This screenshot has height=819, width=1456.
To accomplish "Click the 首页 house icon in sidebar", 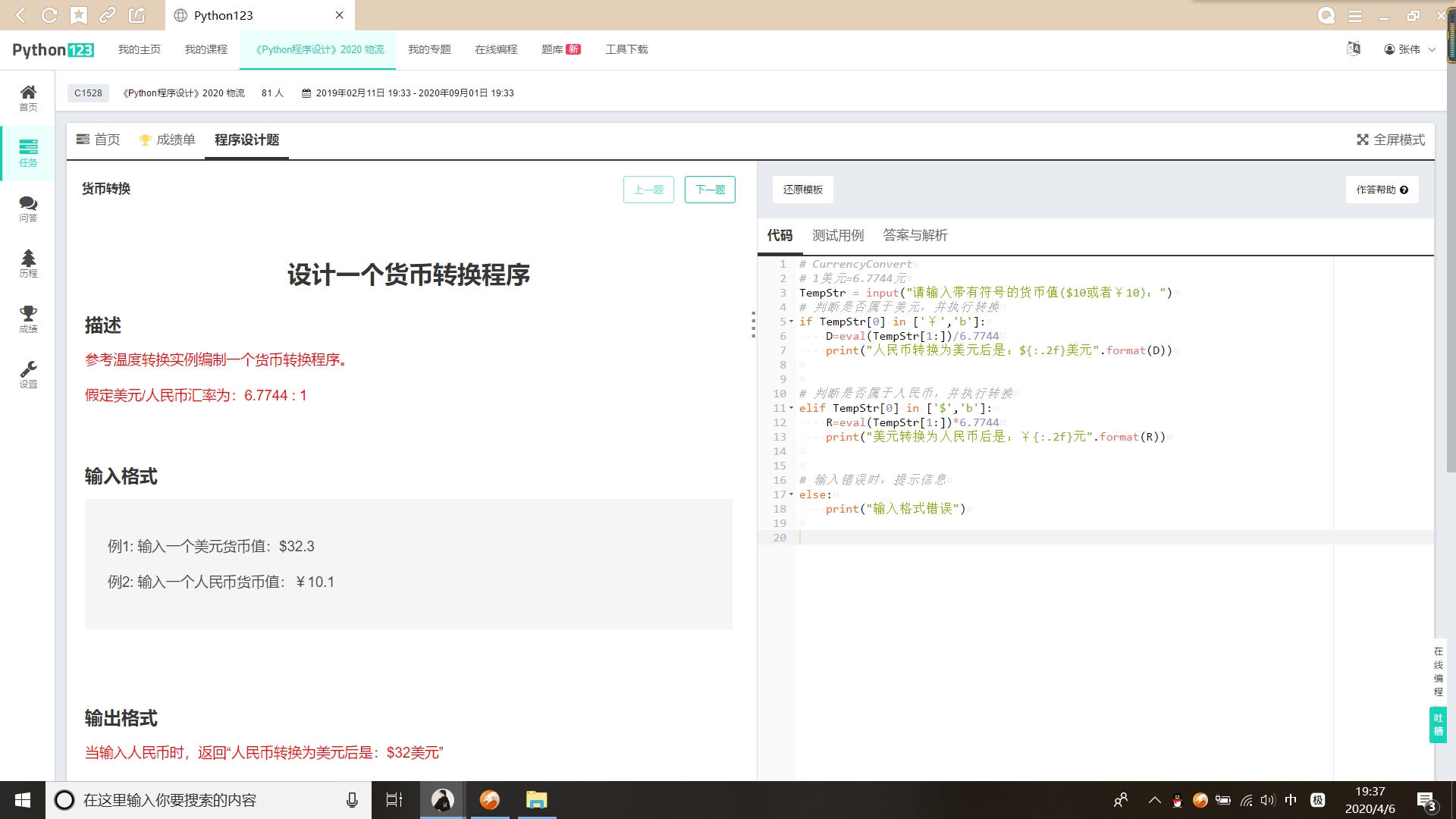I will pos(28,97).
